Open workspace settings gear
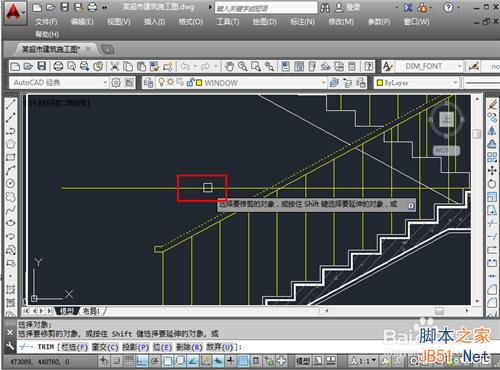500x370 pixels. pyautogui.click(x=116, y=82)
